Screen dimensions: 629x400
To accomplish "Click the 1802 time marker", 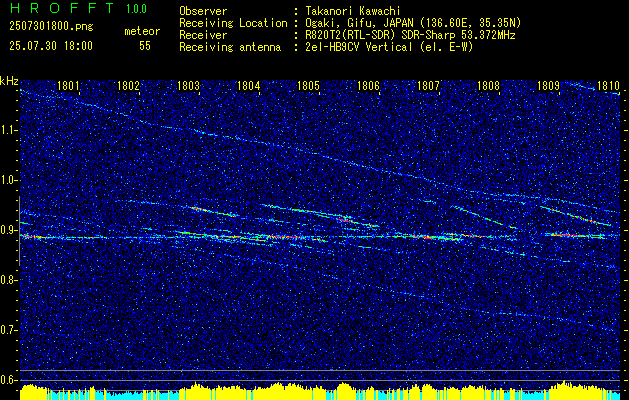I will (x=128, y=86).
